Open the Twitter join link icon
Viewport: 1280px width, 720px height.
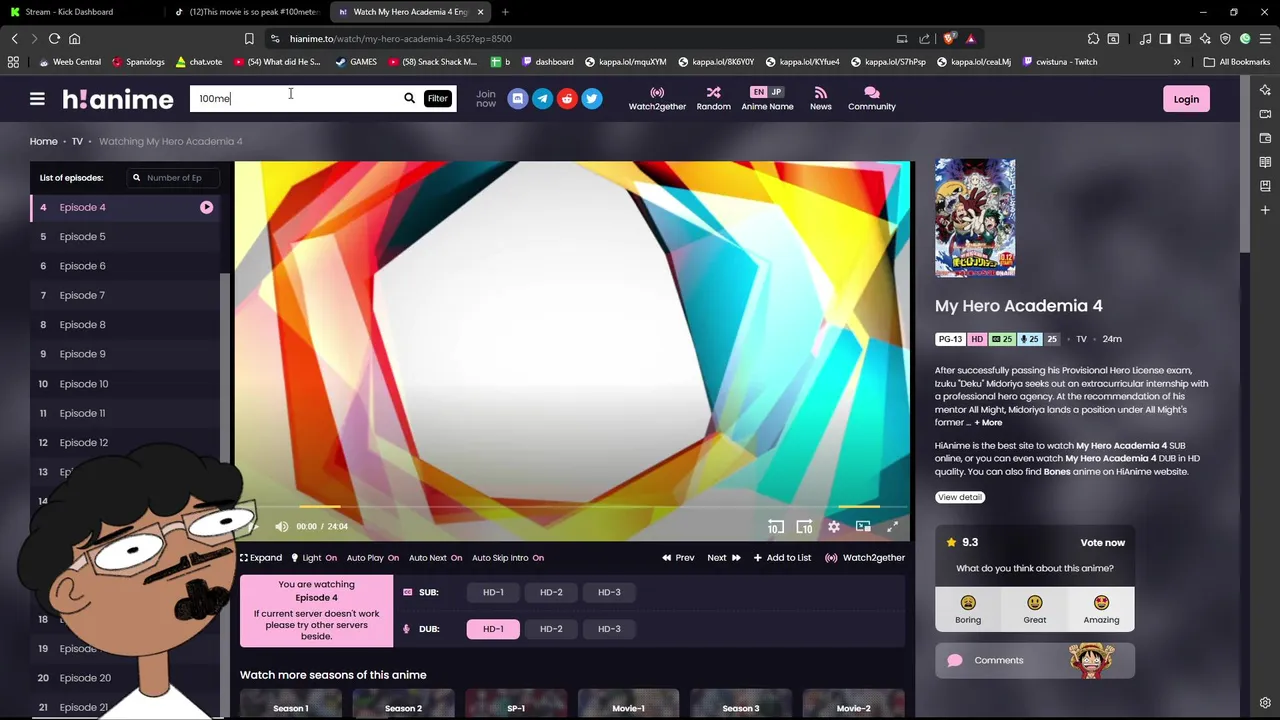(592, 98)
